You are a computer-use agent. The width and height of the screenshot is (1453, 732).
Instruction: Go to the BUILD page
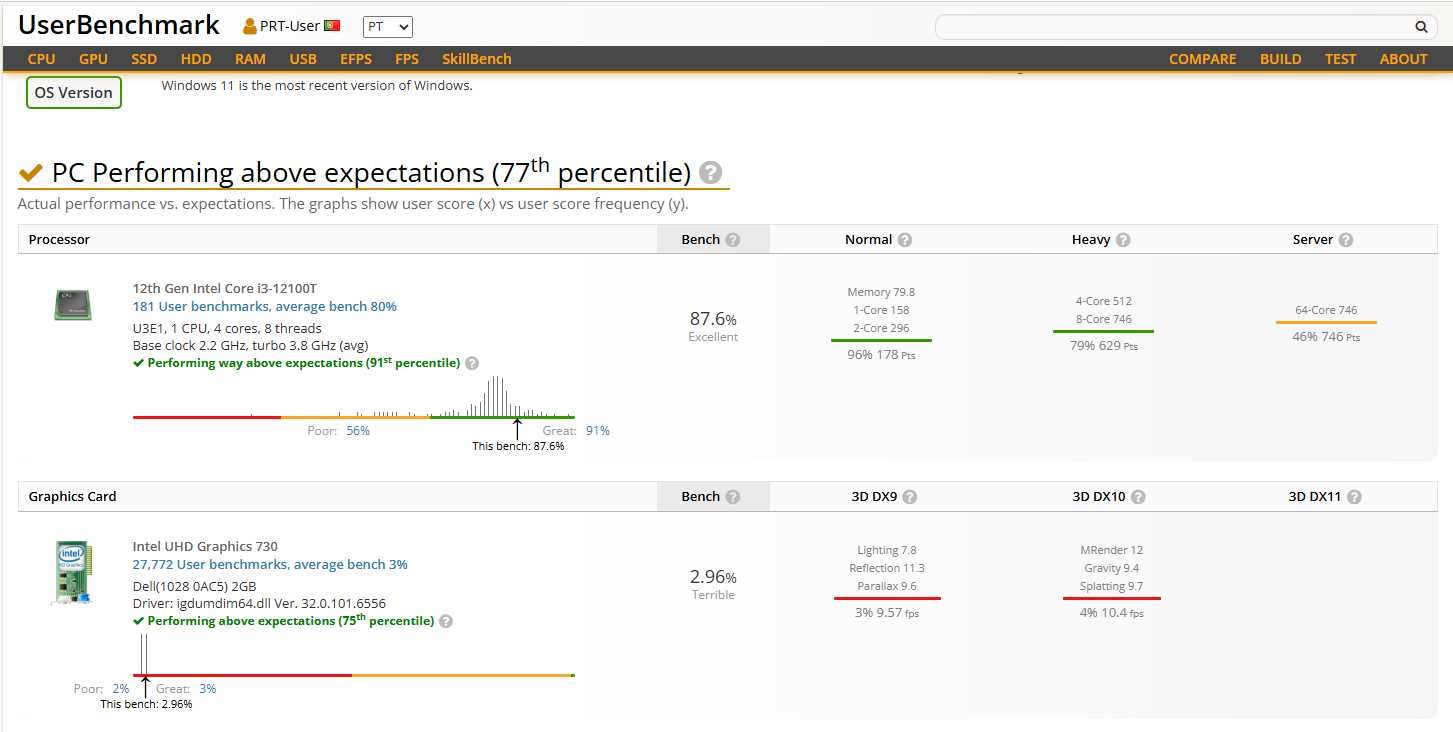pyautogui.click(x=1281, y=59)
